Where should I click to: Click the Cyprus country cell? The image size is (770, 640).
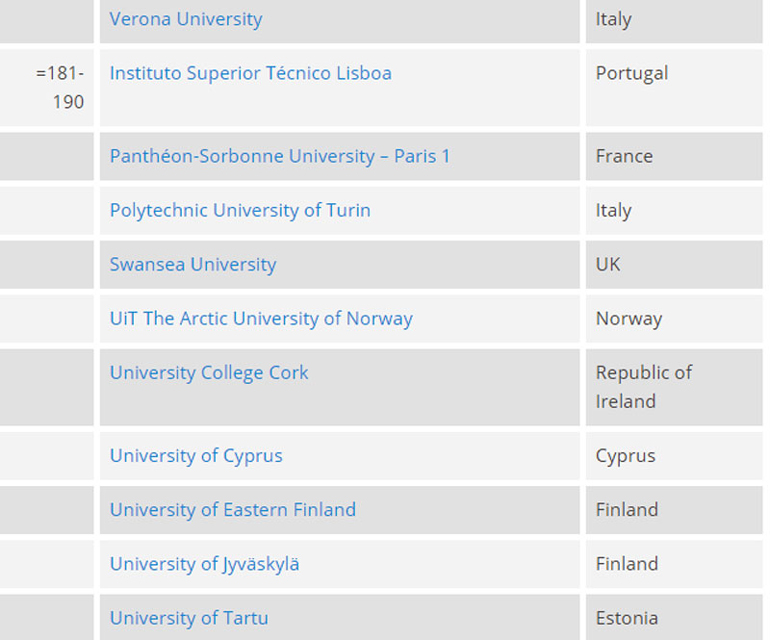[x=626, y=455]
